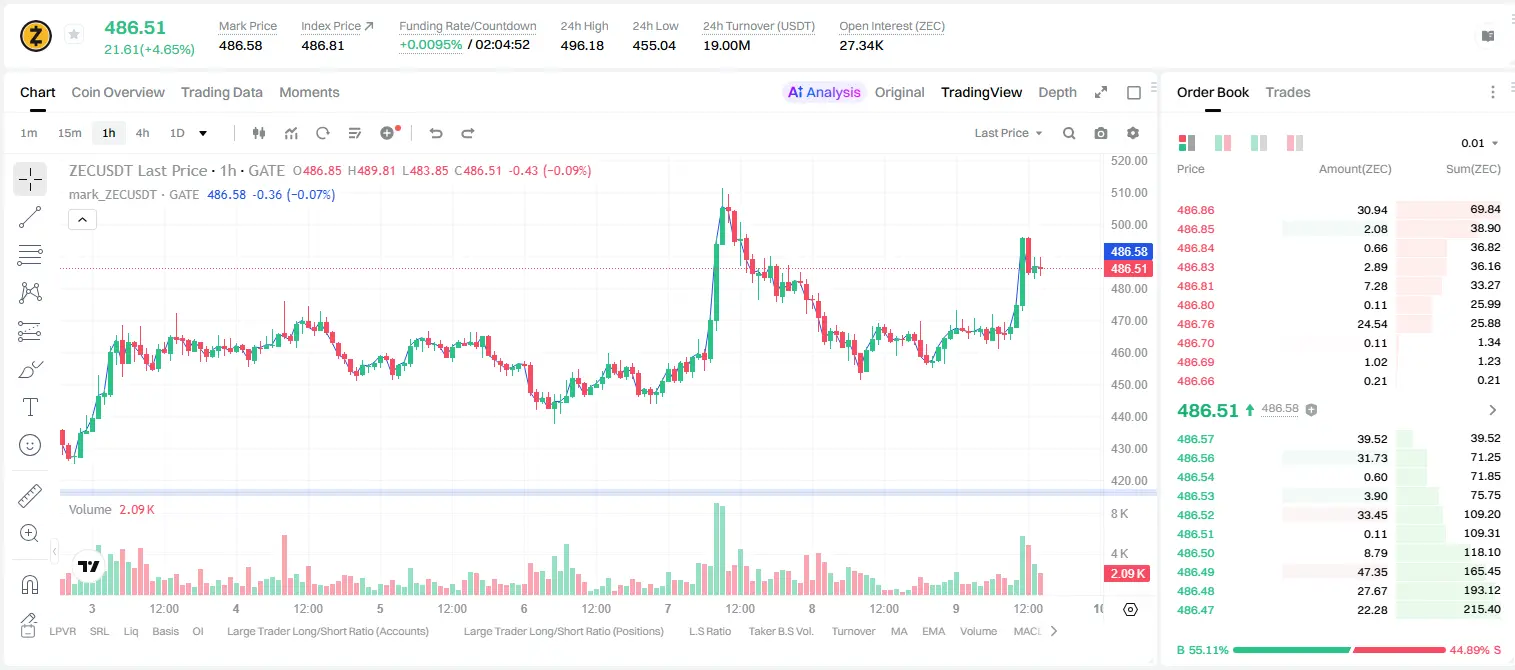The width and height of the screenshot is (1515, 670).
Task: Select the ruler measure tool
Action: coord(30,495)
